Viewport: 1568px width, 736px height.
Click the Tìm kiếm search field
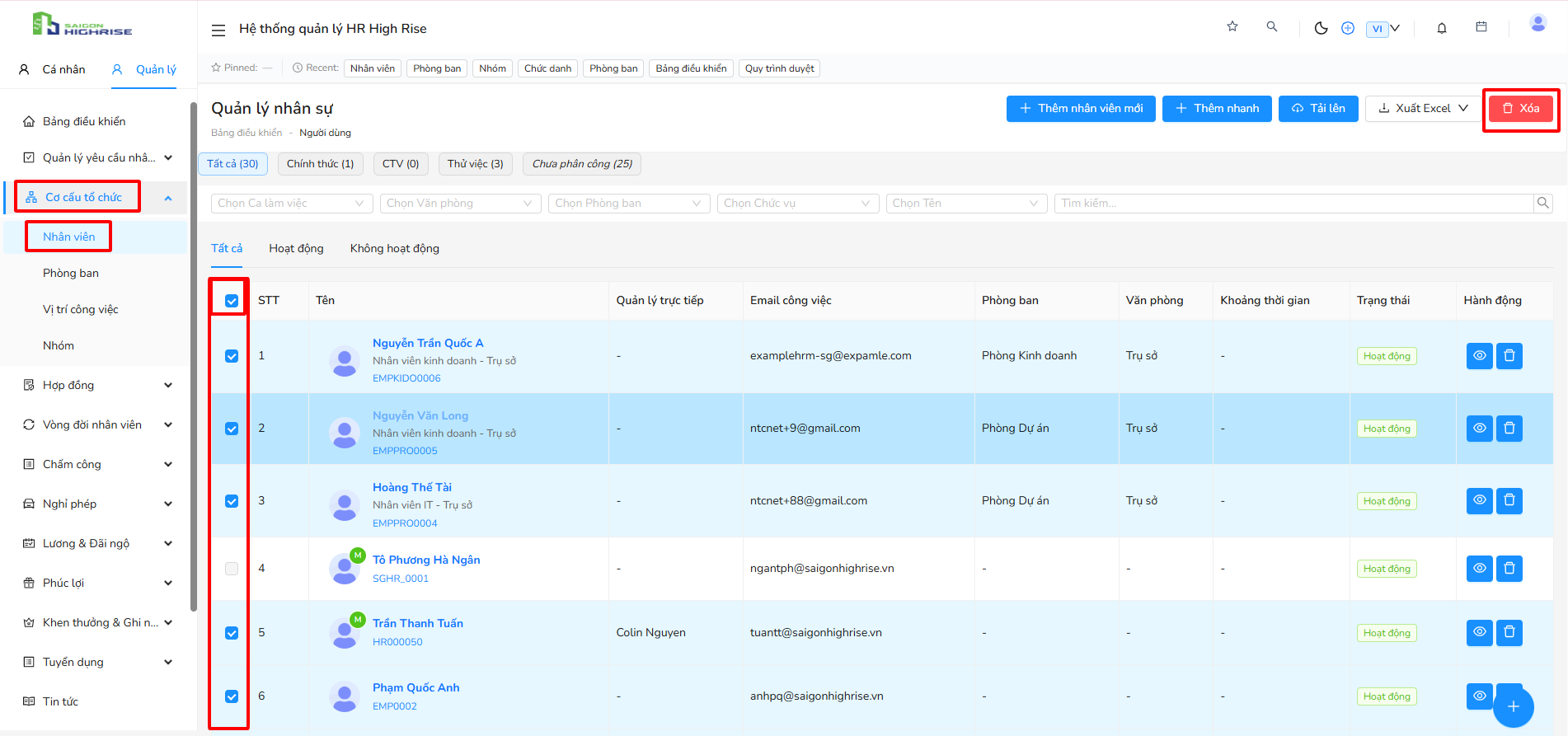tap(1293, 204)
